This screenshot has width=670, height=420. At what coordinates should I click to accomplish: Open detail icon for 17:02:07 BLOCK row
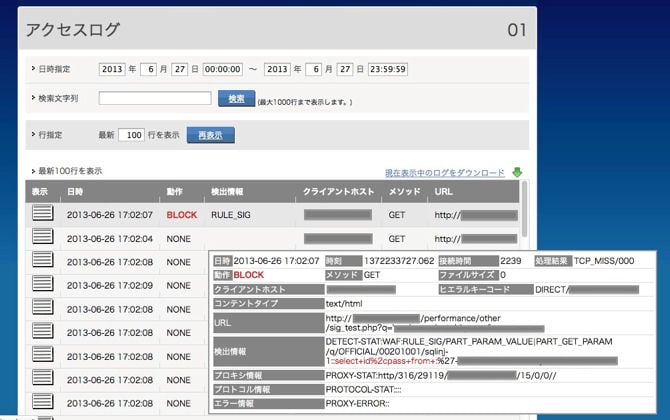coord(43,212)
